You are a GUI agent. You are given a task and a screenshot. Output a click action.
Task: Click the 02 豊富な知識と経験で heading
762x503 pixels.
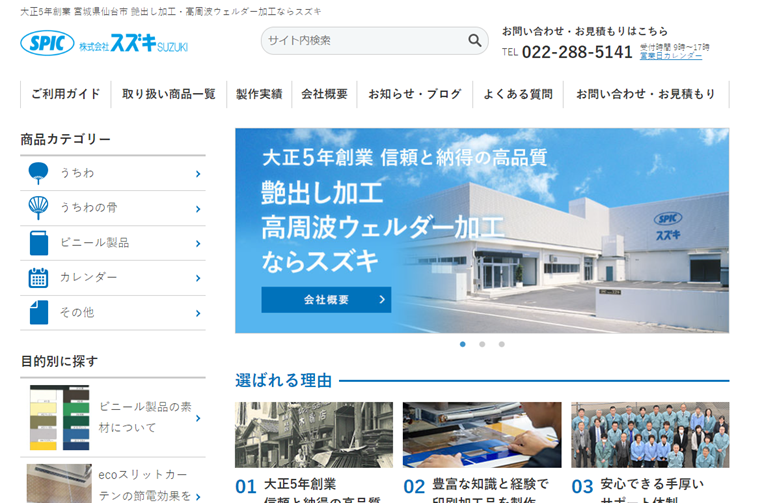[x=476, y=490]
